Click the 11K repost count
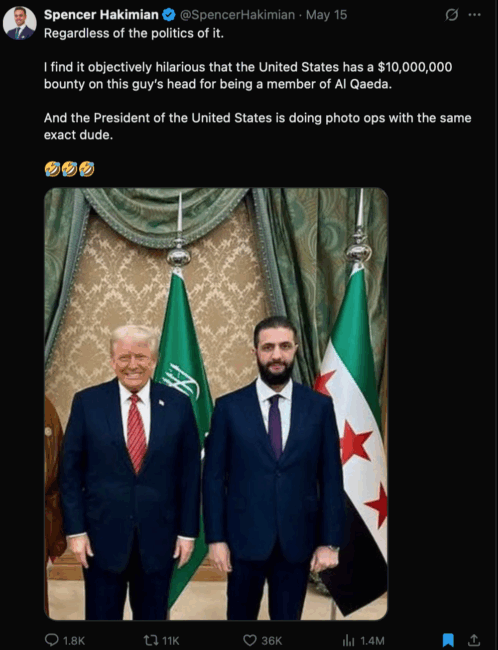Screen dimensions: 498x650 click(170, 641)
